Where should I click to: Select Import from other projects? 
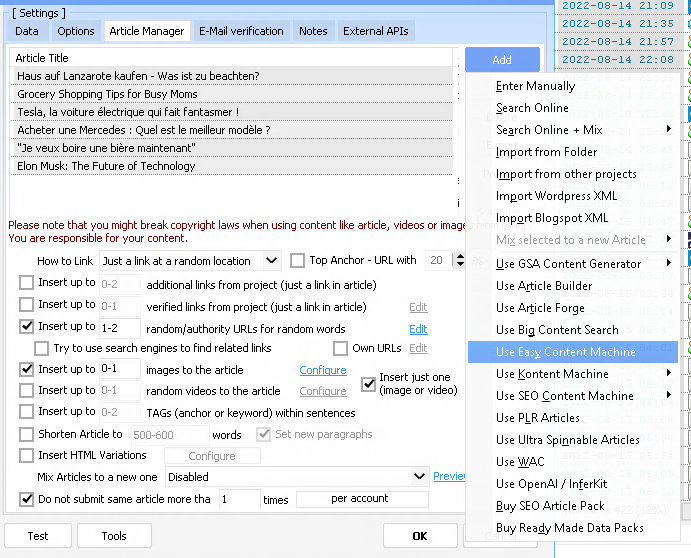(x=566, y=174)
